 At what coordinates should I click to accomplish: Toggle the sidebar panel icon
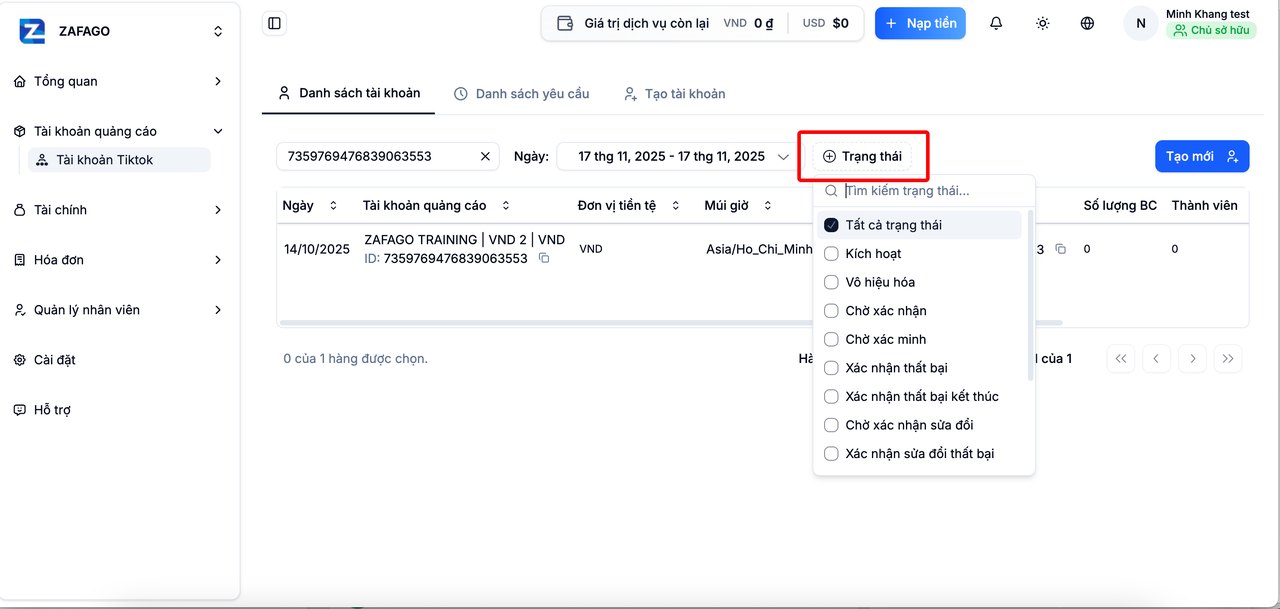(x=275, y=23)
